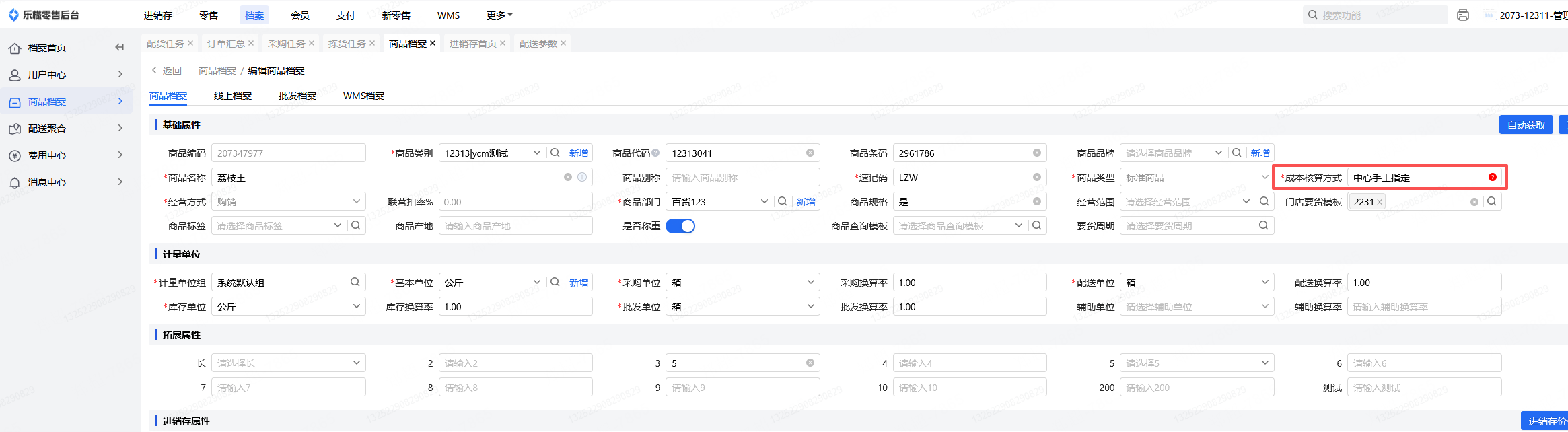Click 商品档案 in the breadcrumb

coord(217,70)
